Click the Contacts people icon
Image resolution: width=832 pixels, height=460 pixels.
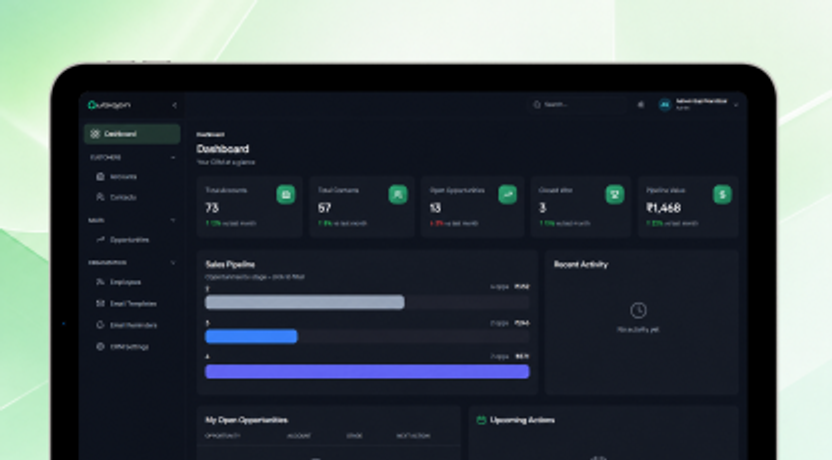click(100, 197)
